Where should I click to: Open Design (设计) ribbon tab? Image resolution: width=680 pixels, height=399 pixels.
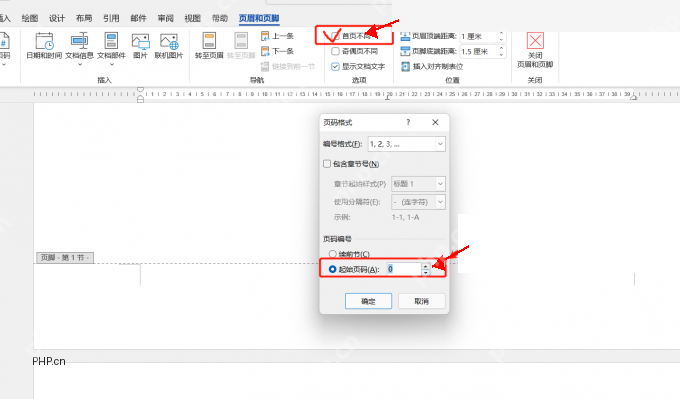pyautogui.click(x=57, y=18)
